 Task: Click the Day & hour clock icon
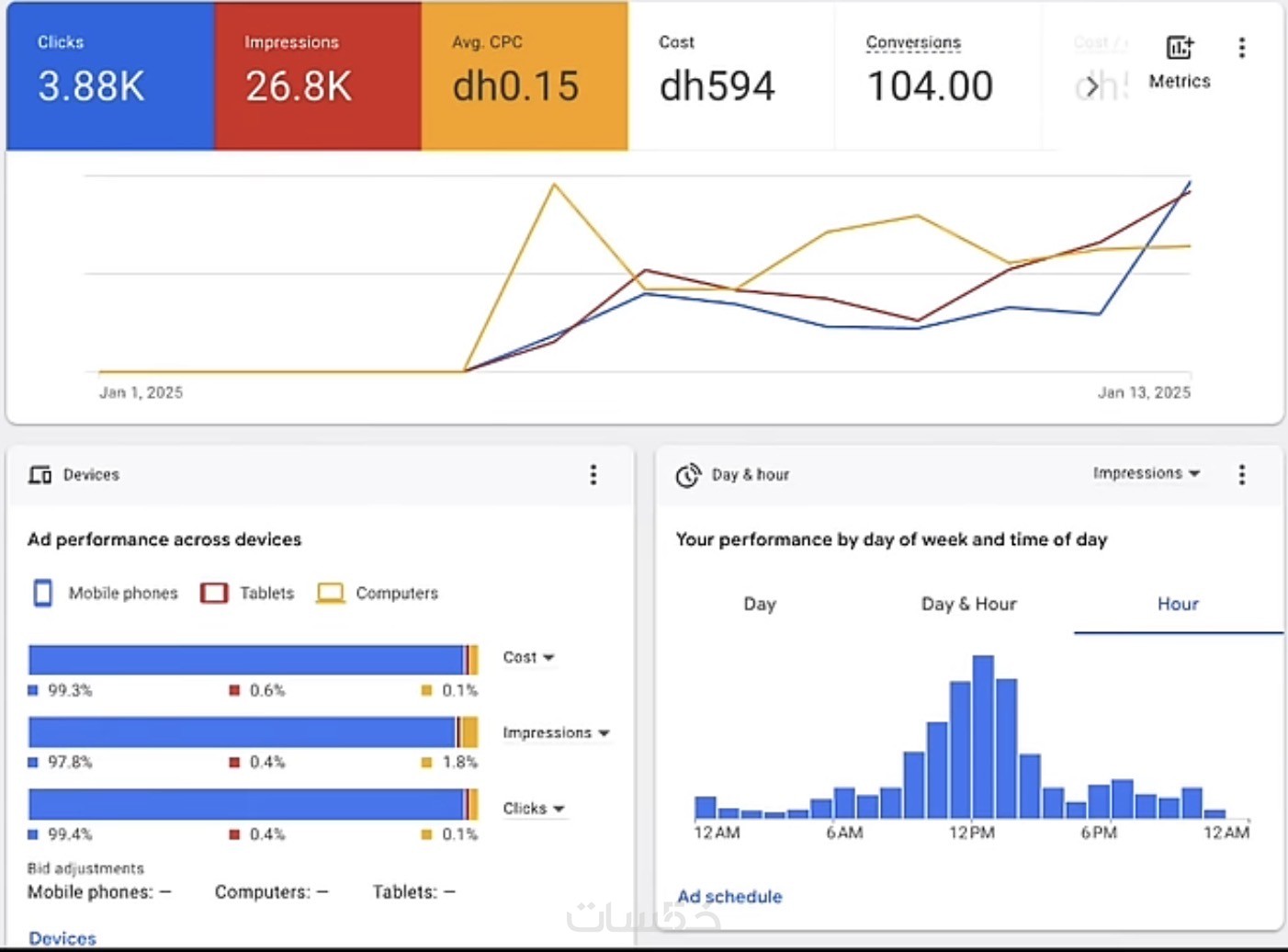(x=688, y=475)
